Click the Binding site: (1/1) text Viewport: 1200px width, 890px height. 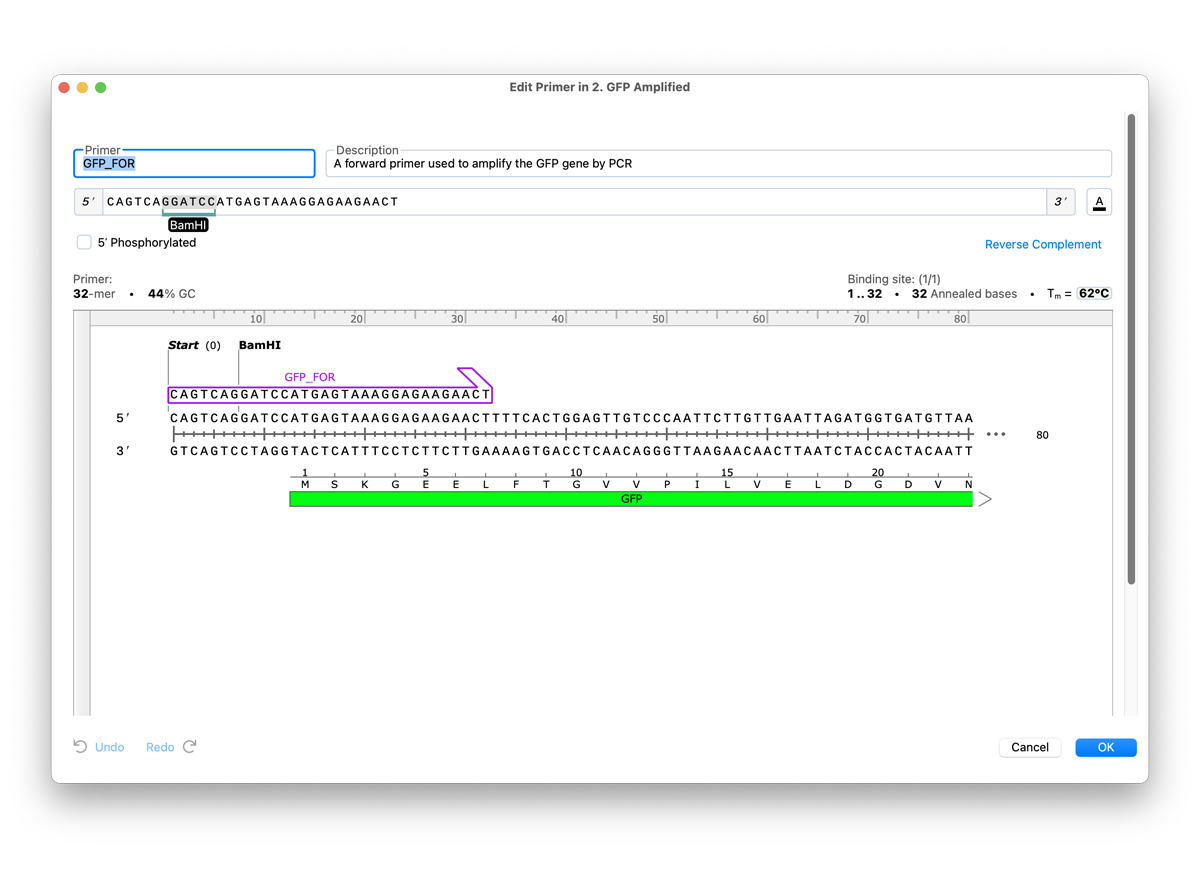pyautogui.click(x=894, y=279)
